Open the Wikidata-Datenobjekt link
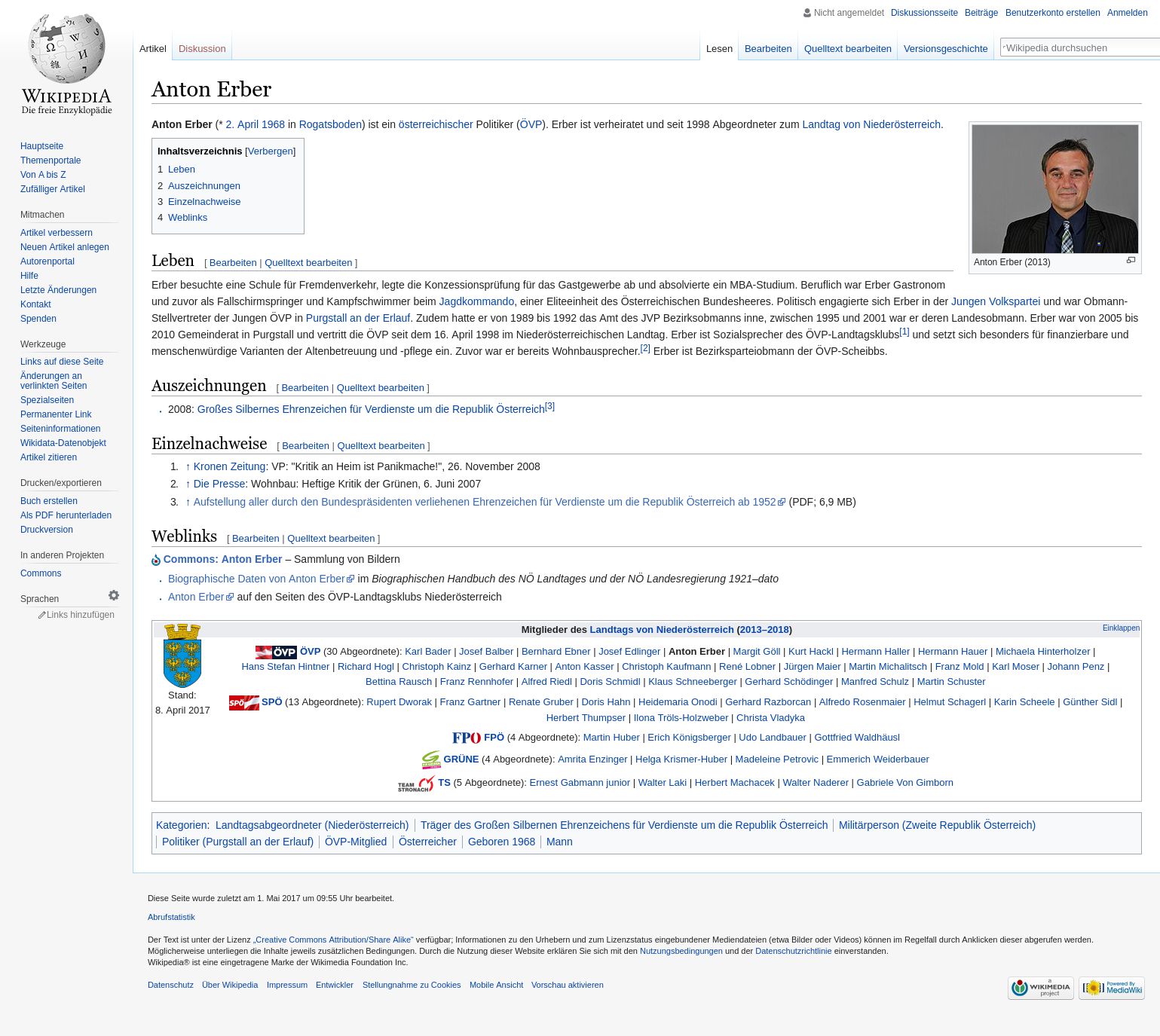Viewport: 1160px width, 1036px height. click(63, 443)
